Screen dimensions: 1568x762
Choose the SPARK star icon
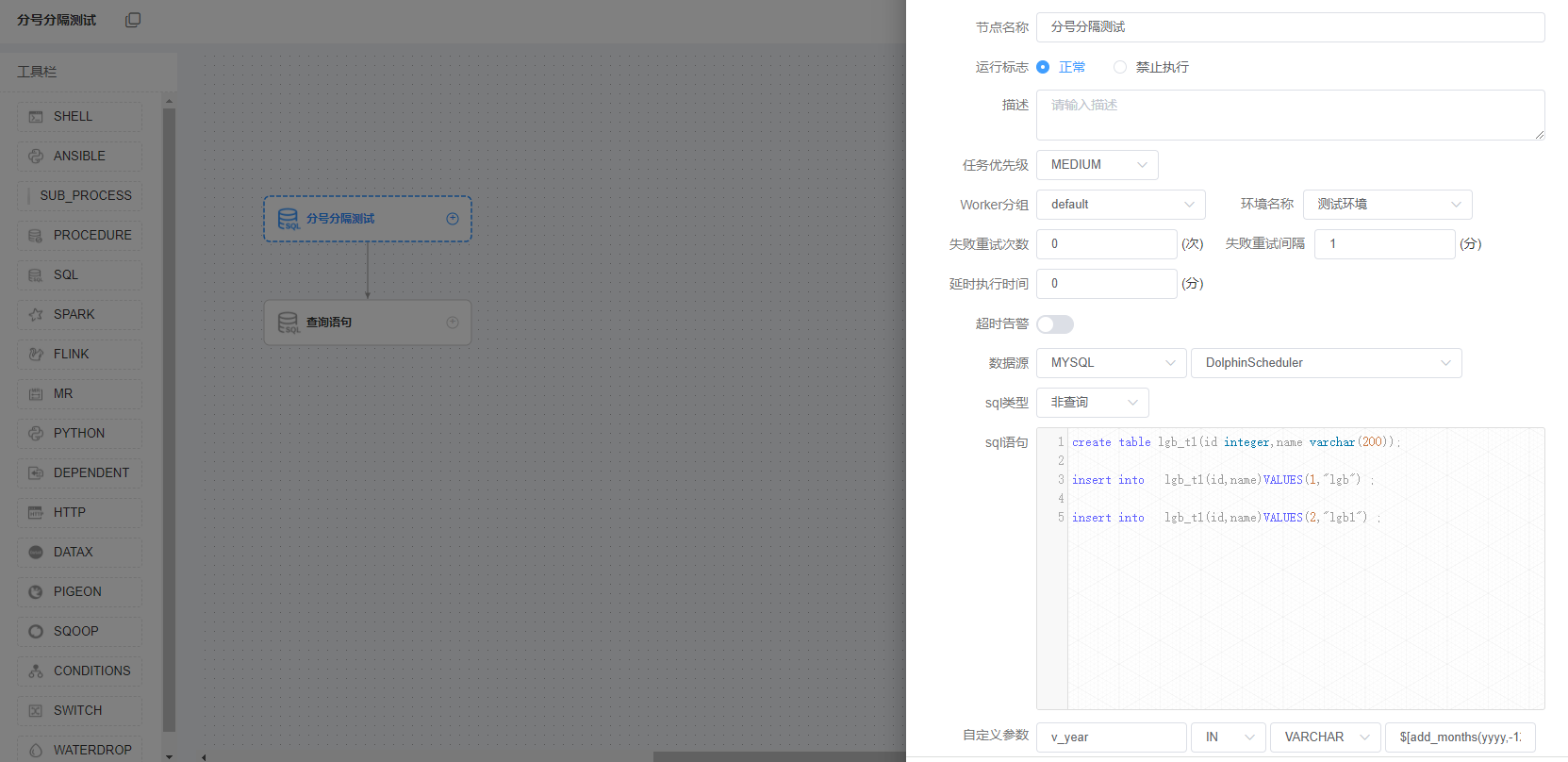36,315
